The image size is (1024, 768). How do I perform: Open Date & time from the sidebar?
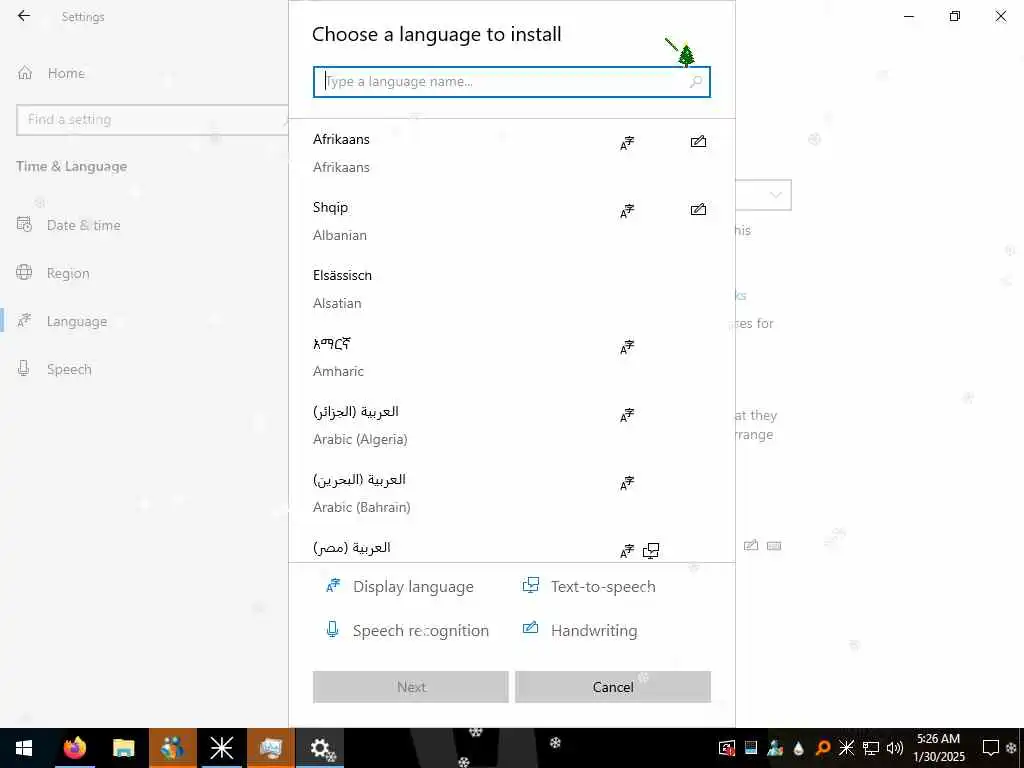pos(84,225)
